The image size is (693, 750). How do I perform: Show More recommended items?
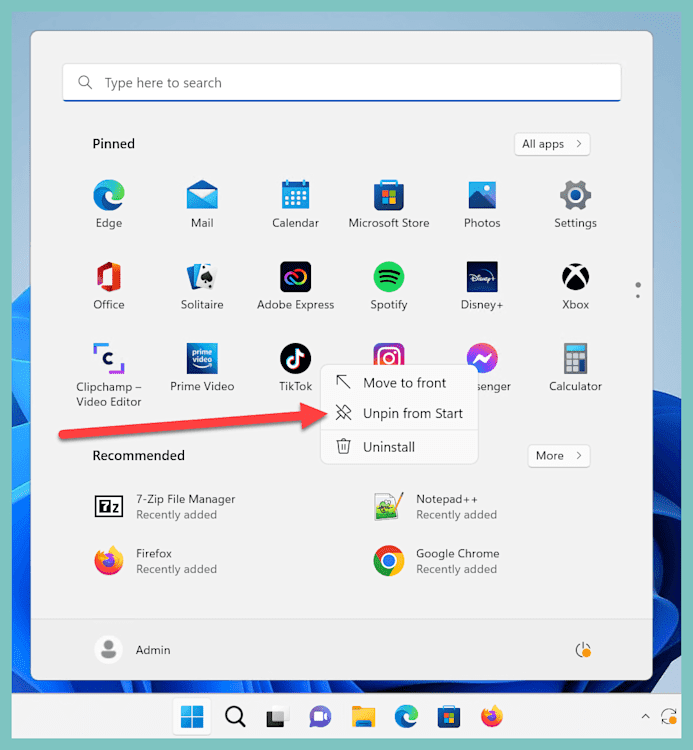click(559, 456)
